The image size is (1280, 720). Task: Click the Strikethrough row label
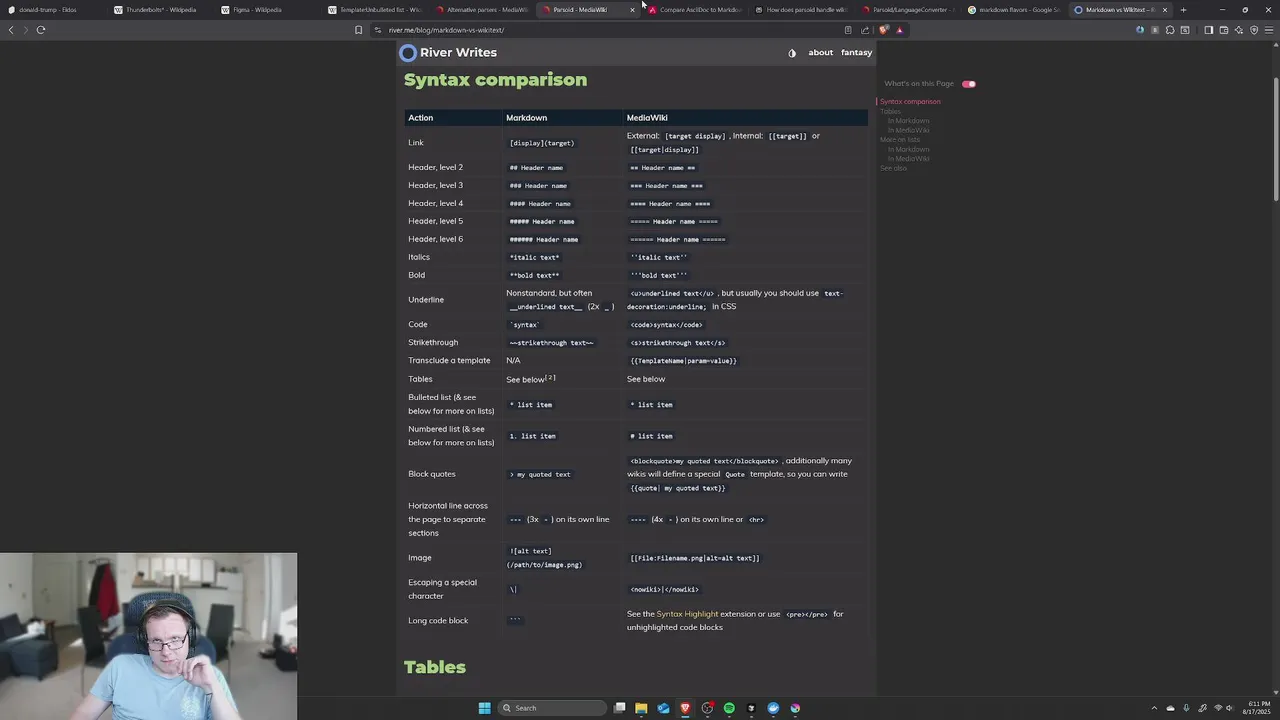[433, 343]
